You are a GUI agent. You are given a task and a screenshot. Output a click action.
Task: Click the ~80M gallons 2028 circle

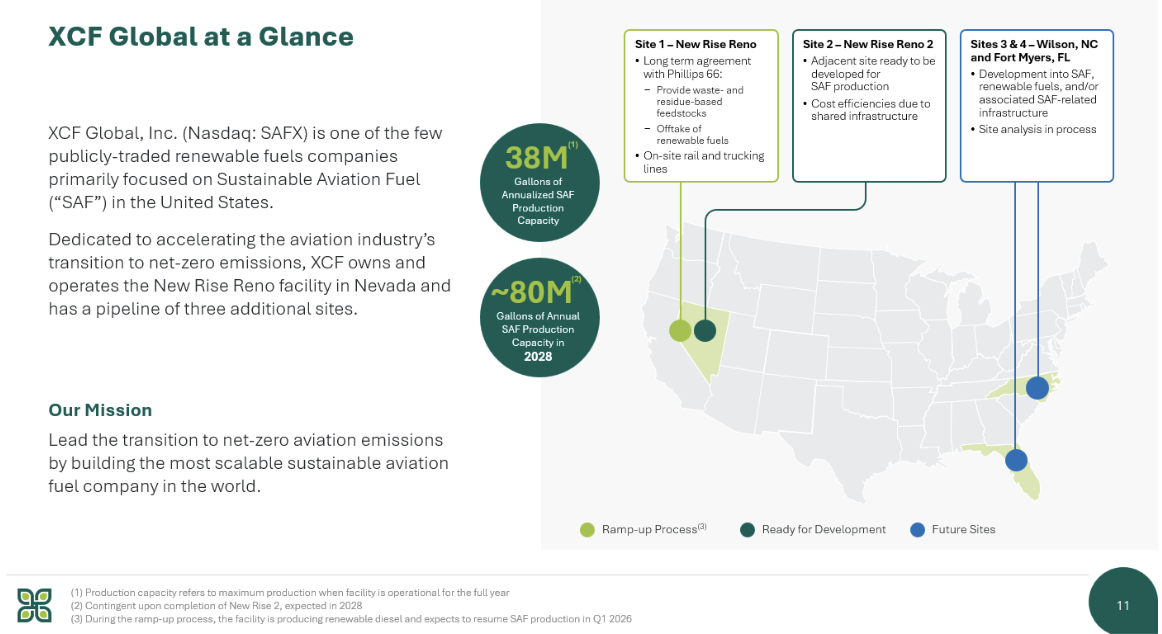coord(535,318)
